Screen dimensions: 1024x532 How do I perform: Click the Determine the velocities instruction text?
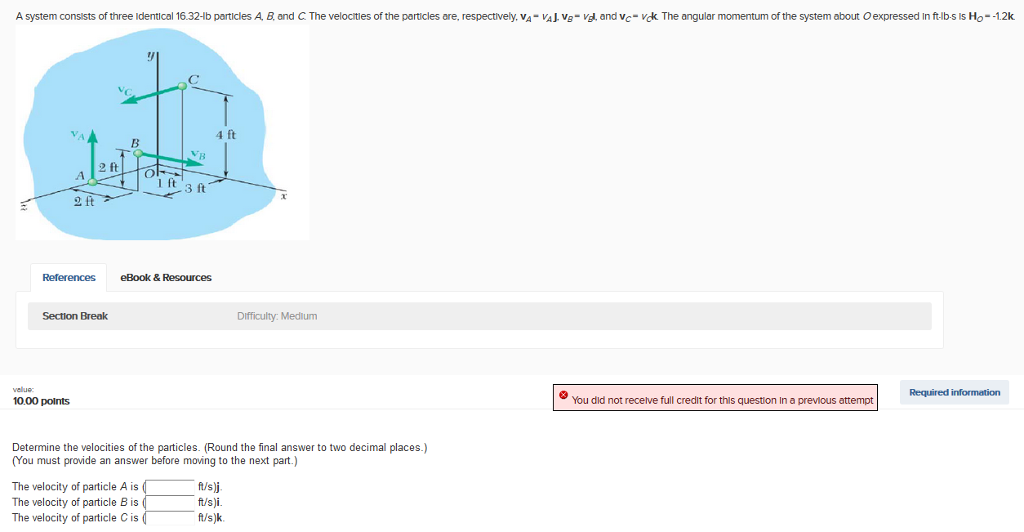(x=219, y=447)
